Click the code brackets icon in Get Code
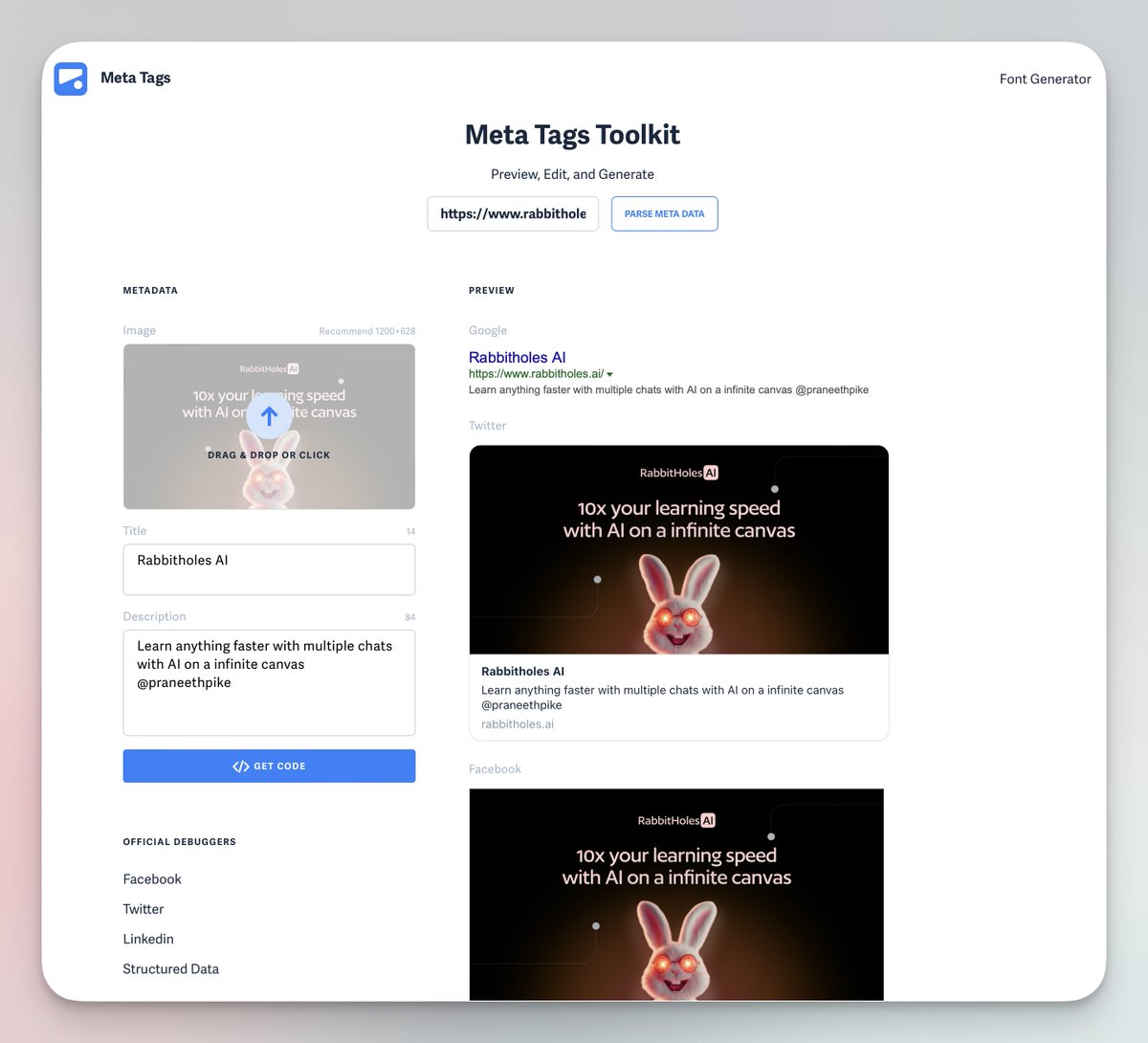1148x1043 pixels. 241,766
